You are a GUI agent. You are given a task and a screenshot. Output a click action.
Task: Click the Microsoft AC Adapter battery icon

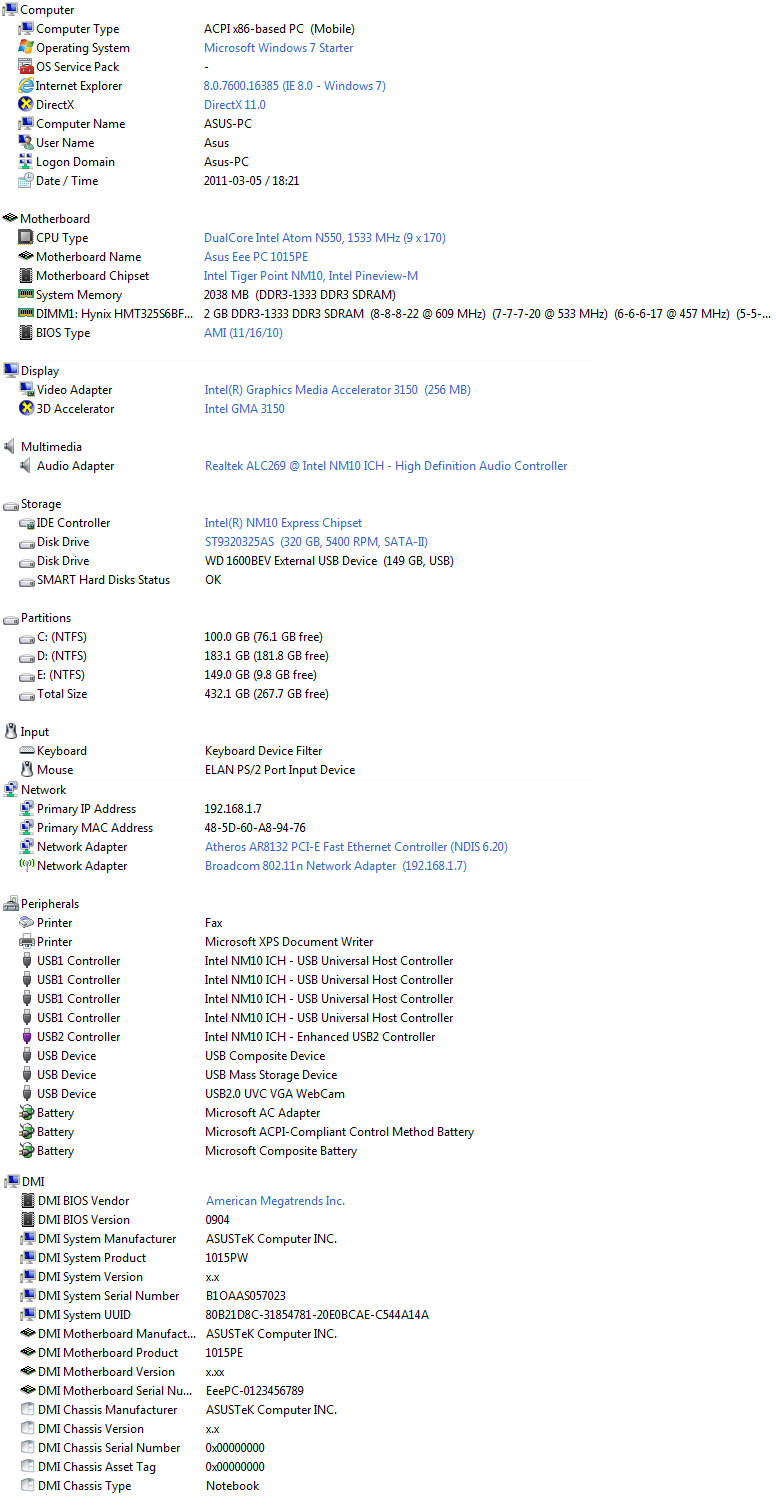click(26, 1112)
